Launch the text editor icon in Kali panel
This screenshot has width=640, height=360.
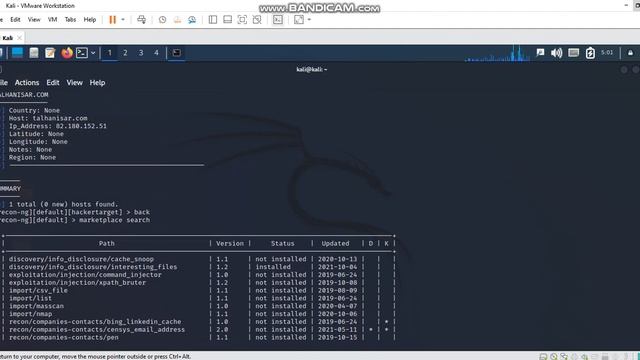50,53
